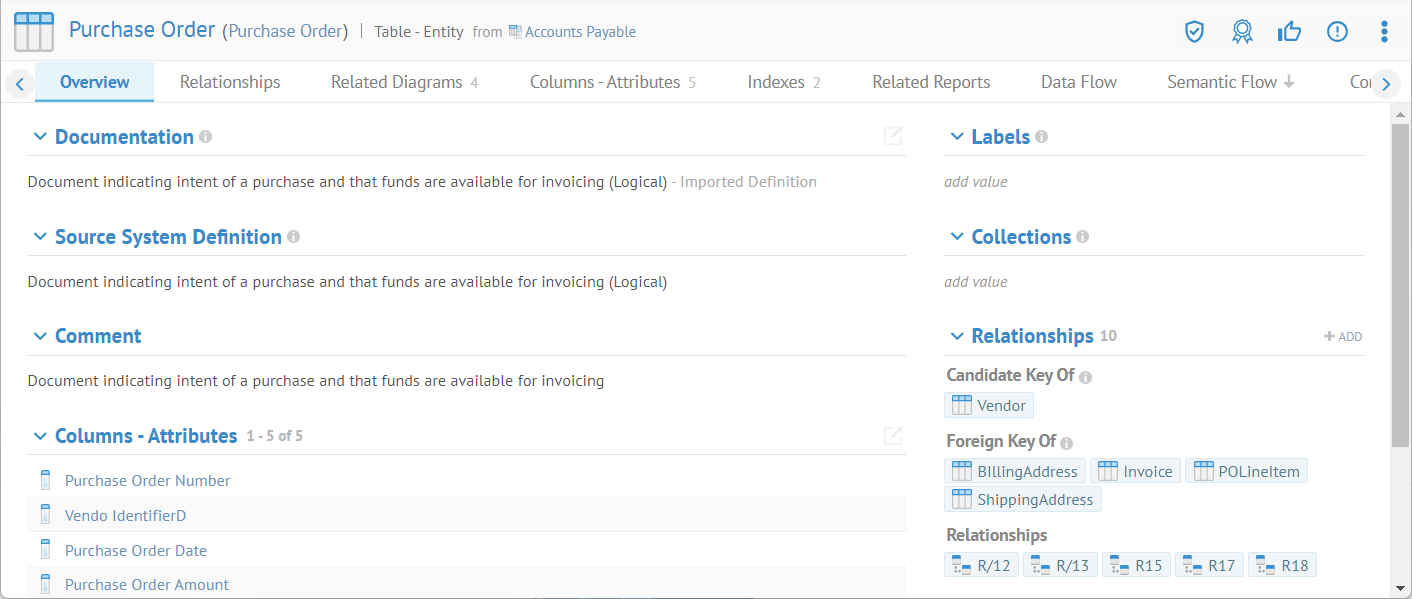Image resolution: width=1412 pixels, height=599 pixels.
Task: Click the exclamation warning icon
Action: coord(1337,32)
